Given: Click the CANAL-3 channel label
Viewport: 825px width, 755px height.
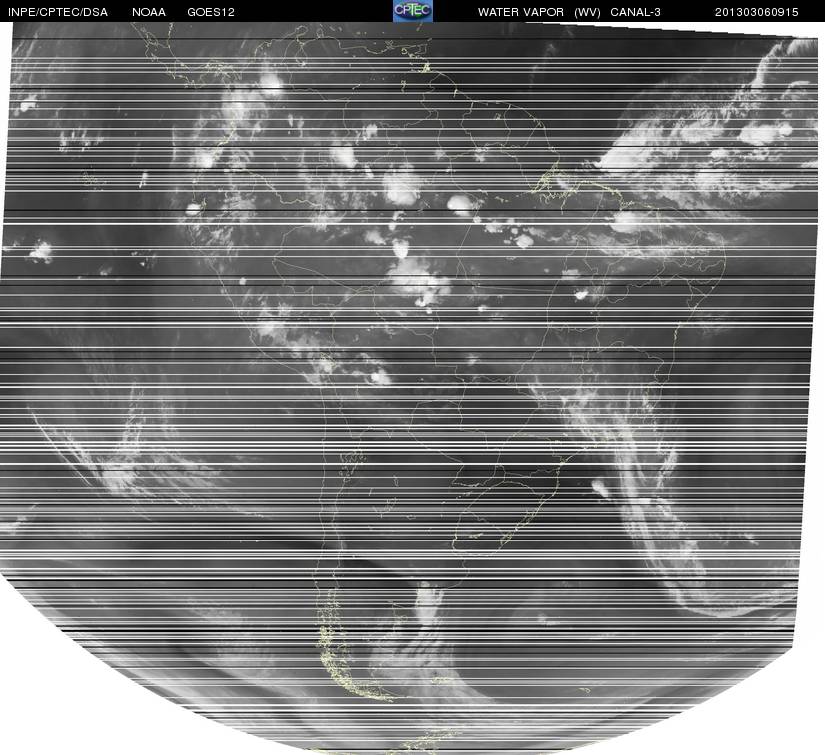Looking at the screenshot, I should tap(635, 12).
